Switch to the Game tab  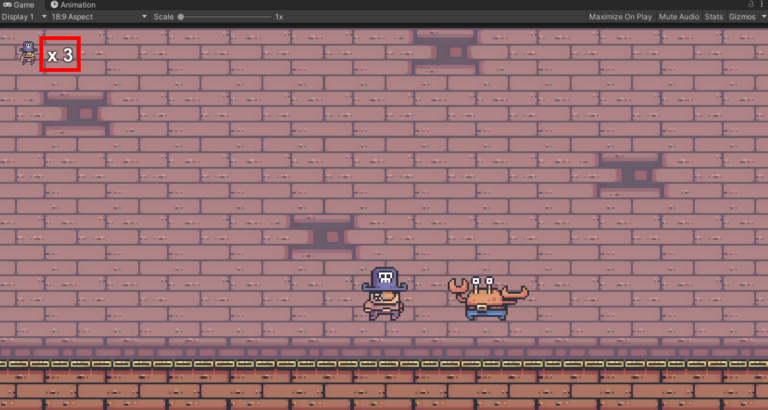[x=20, y=5]
